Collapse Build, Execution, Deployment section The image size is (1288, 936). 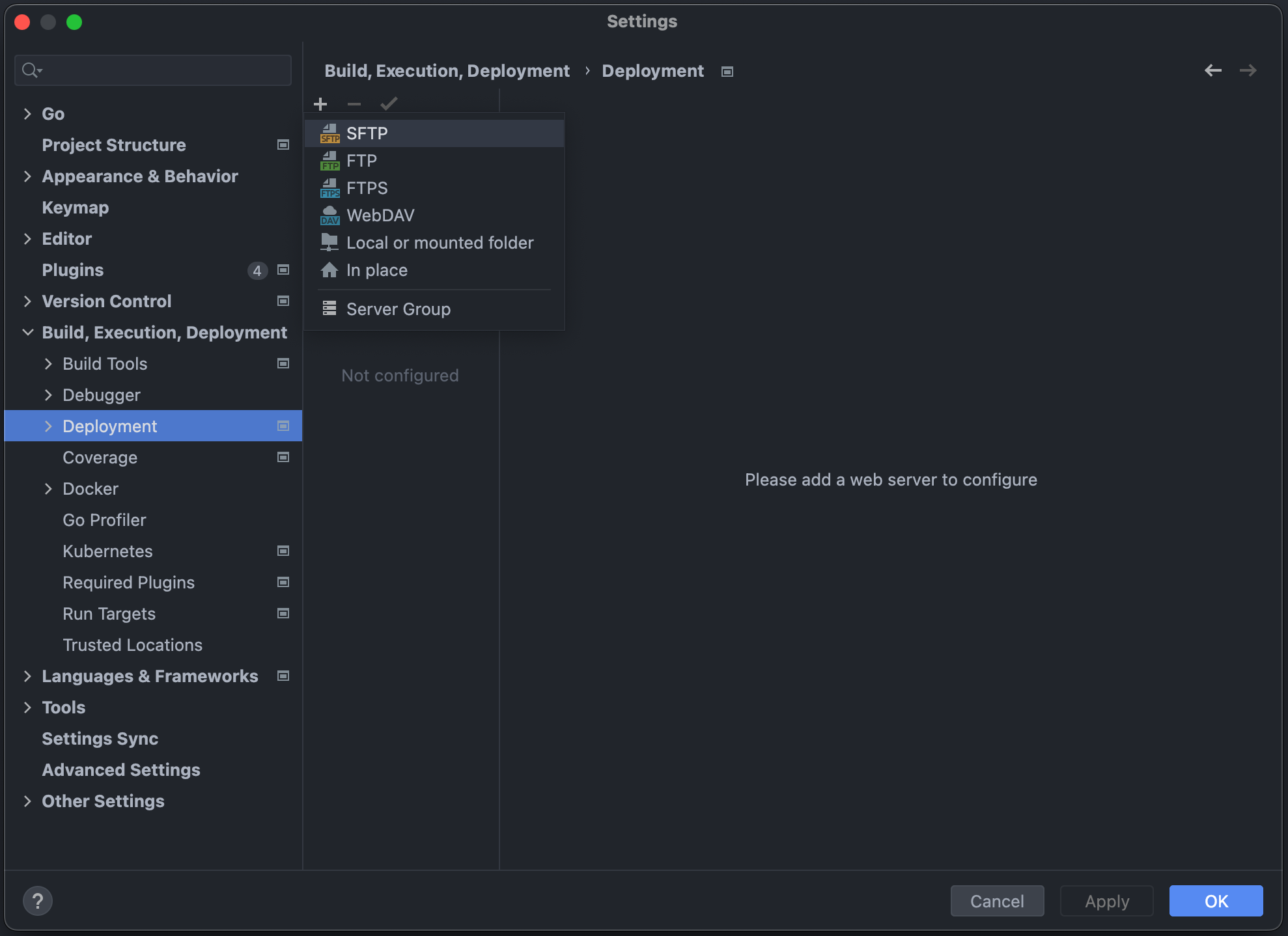27,333
